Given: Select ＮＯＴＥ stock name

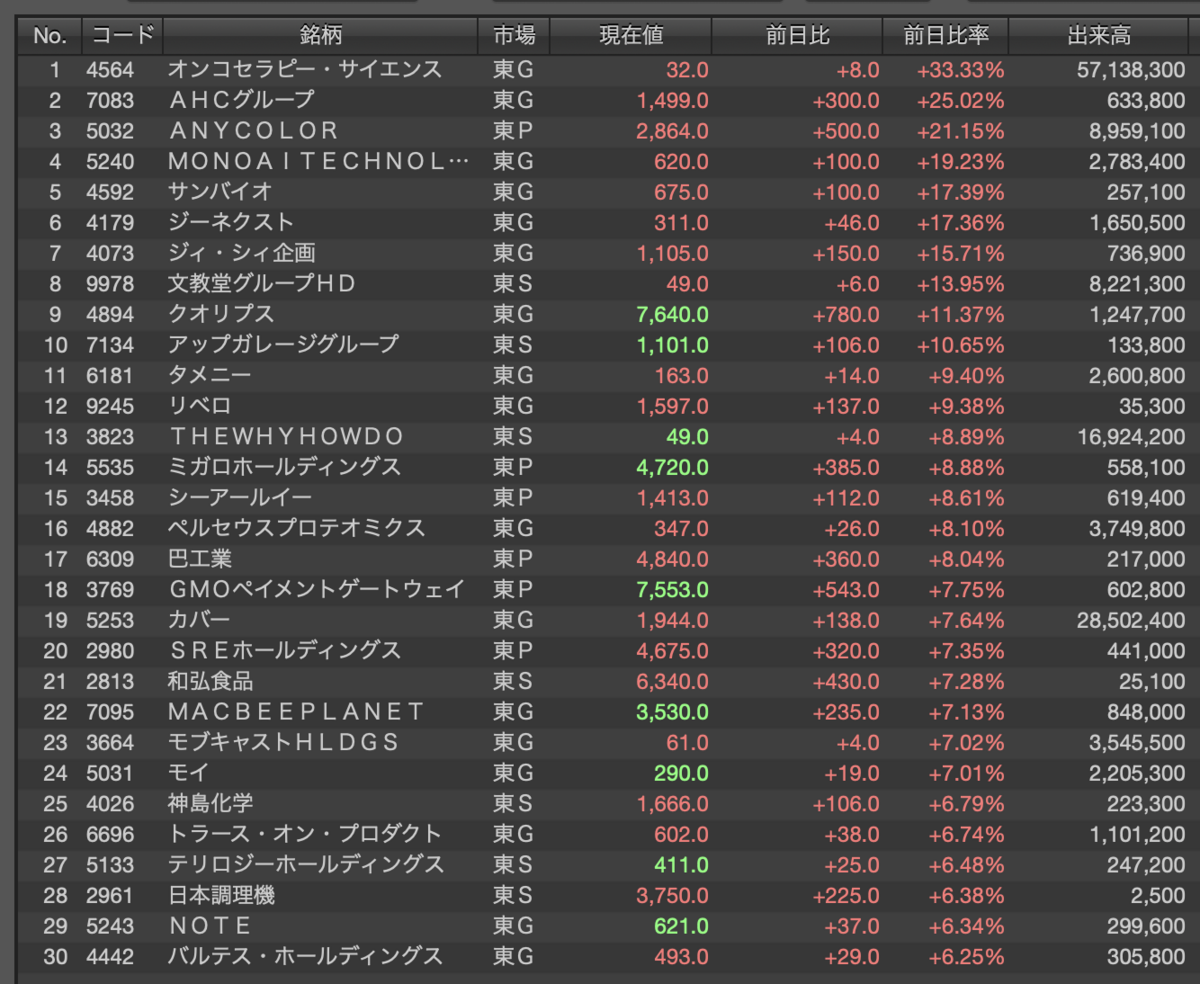Looking at the screenshot, I should pos(209,926).
